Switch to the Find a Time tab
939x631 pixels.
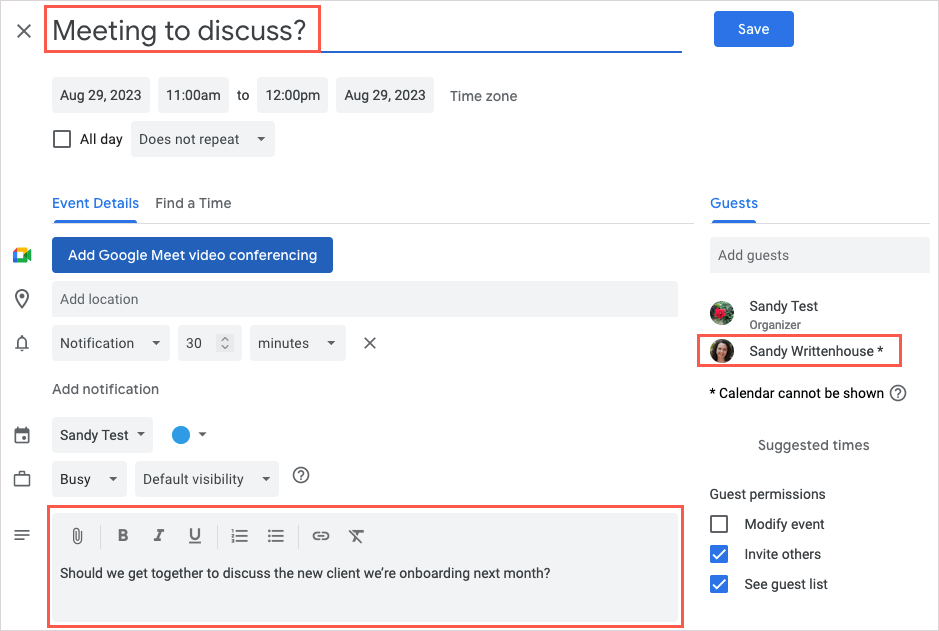pos(193,203)
